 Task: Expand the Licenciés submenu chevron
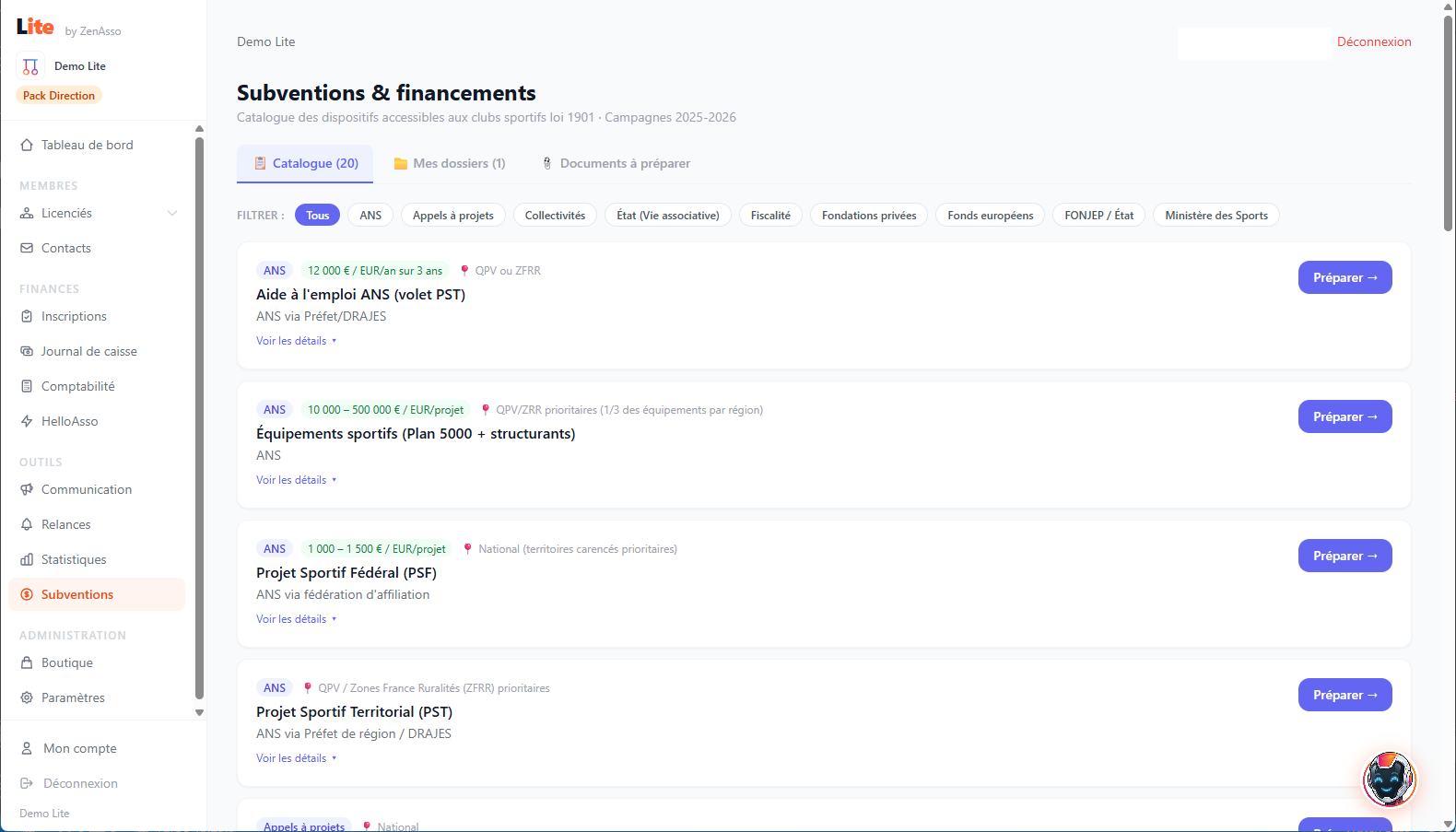172,213
